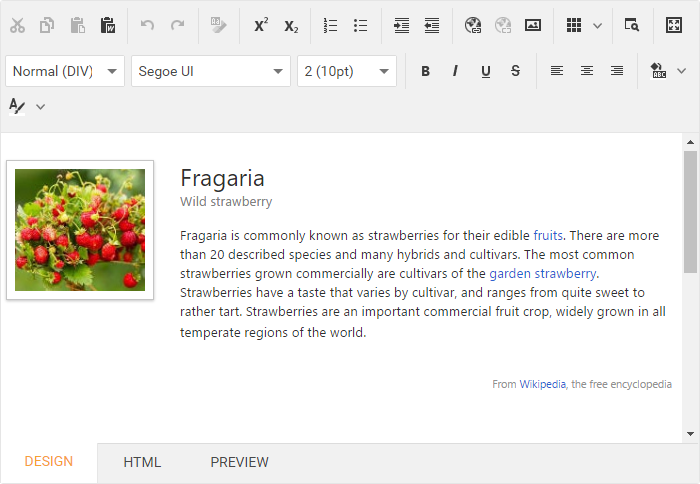Click the Insert Link icon
This screenshot has height=484, width=700.
[x=473, y=26]
